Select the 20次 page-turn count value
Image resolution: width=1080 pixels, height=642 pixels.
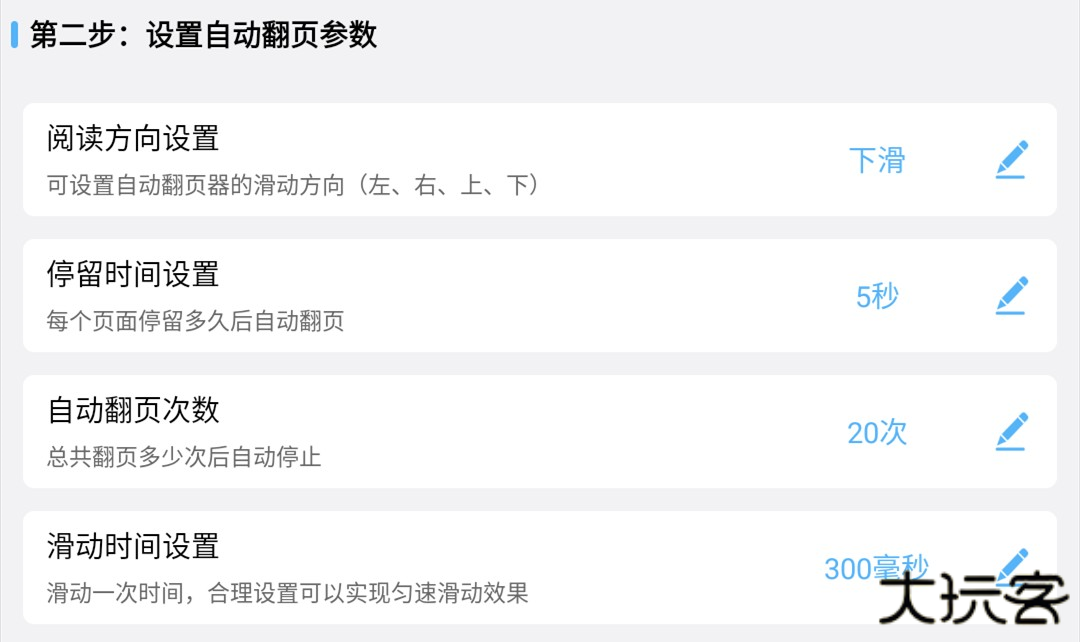876,432
